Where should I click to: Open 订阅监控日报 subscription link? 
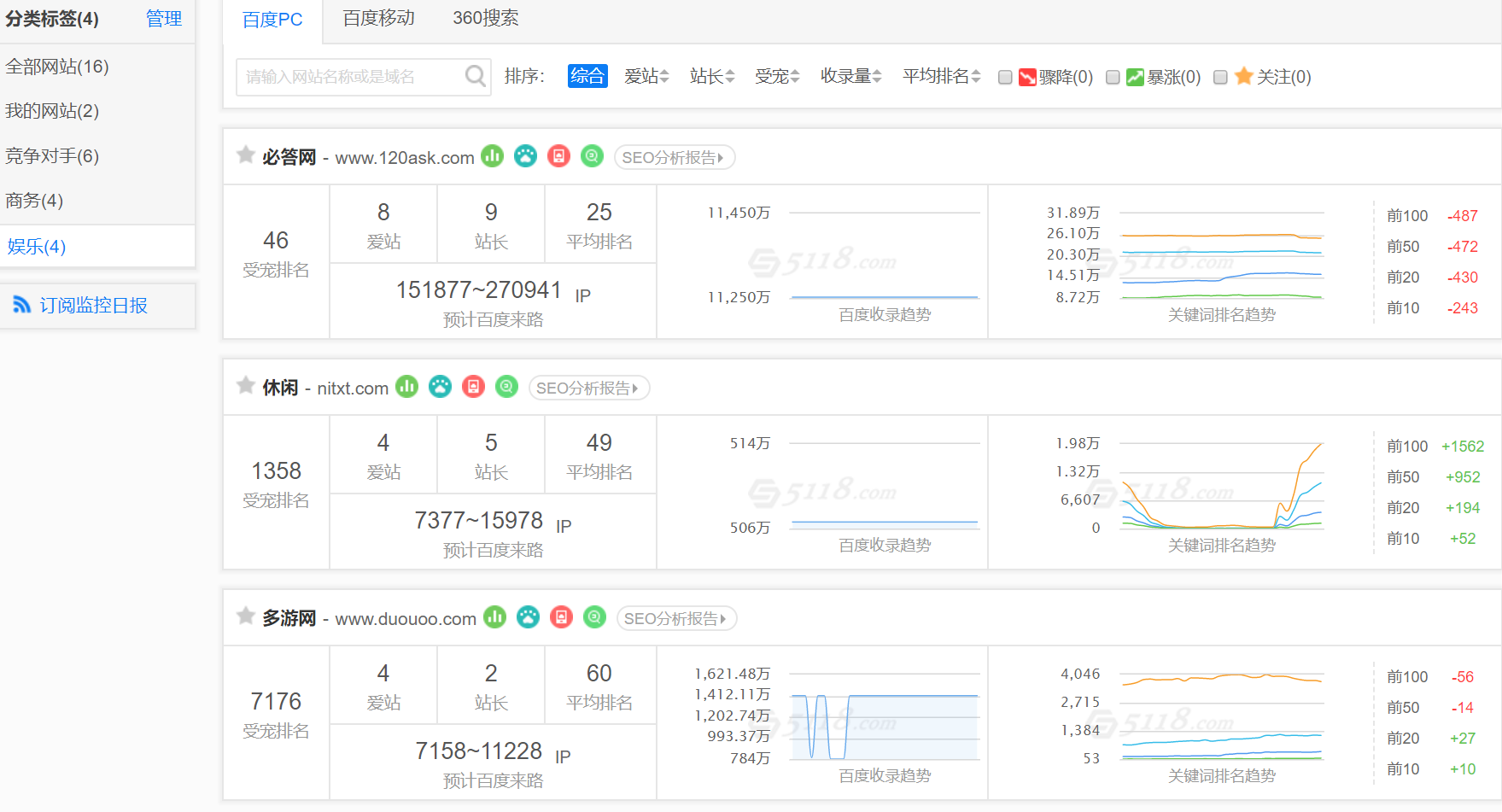click(93, 306)
